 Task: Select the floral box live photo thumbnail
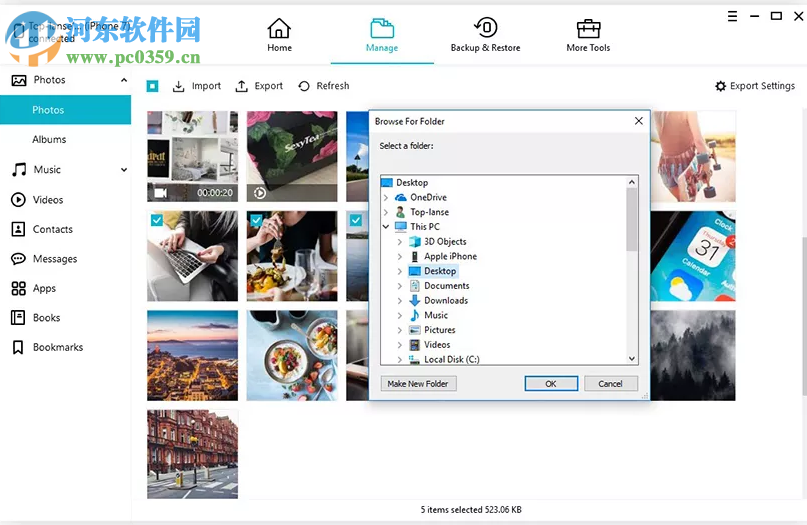[x=292, y=156]
